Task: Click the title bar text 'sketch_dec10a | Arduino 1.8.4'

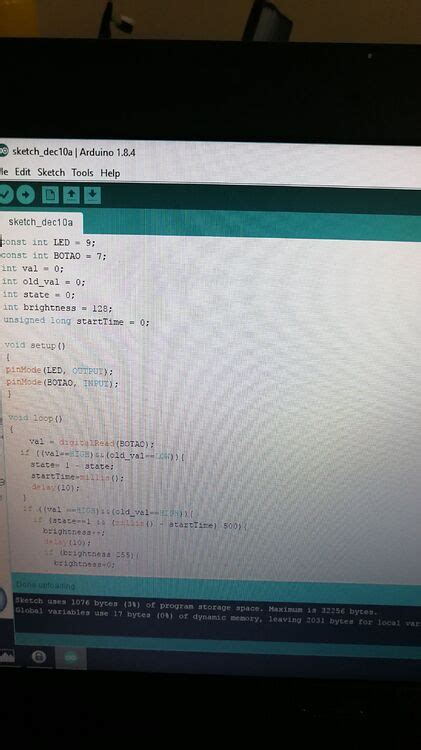Action: pyautogui.click(x=74, y=152)
